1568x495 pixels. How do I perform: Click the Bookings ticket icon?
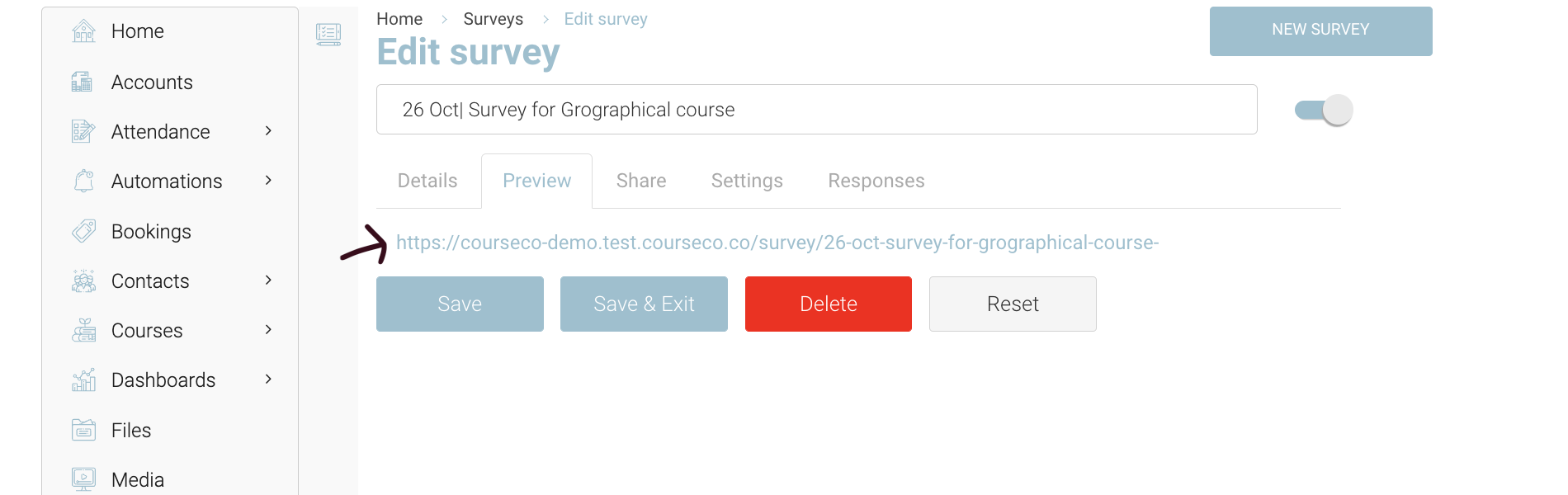click(x=83, y=231)
